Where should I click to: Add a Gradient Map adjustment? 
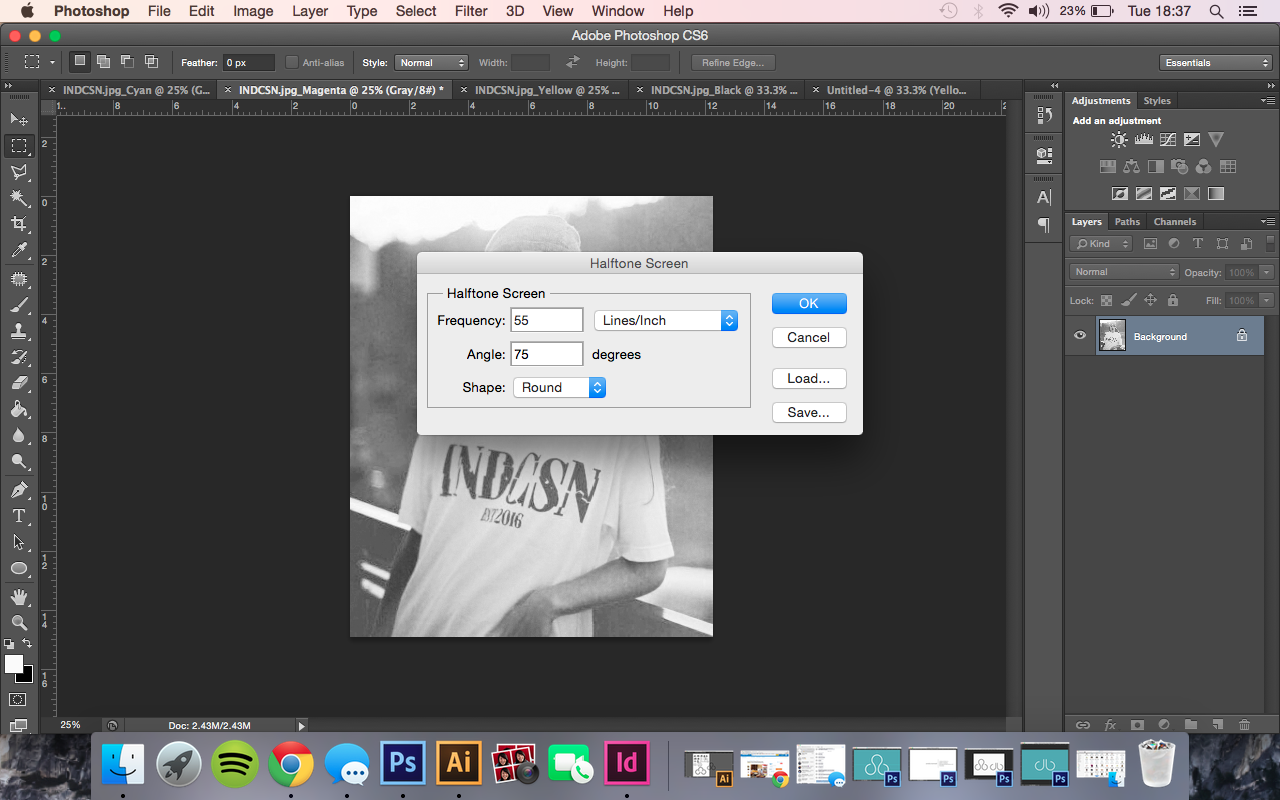tap(1216, 194)
